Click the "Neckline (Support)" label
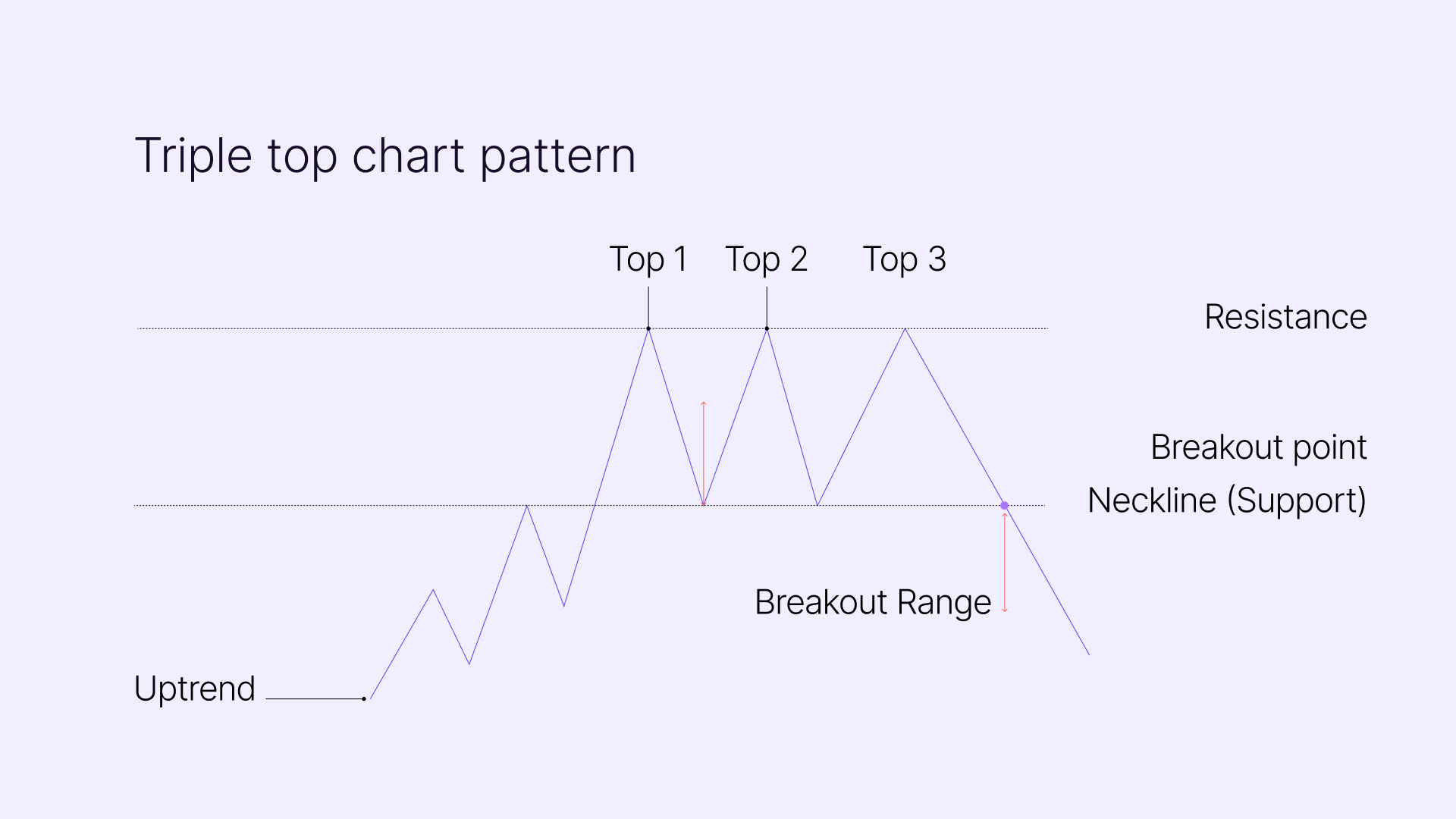 [x=1226, y=500]
